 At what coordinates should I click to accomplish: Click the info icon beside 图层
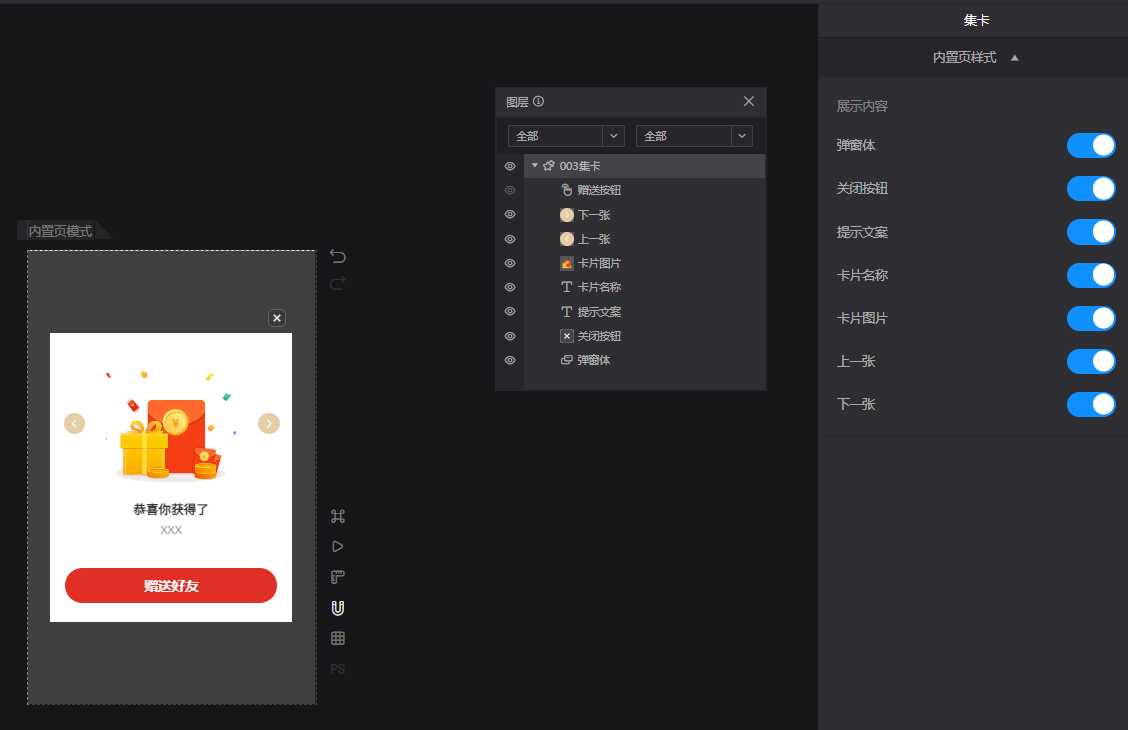point(538,101)
